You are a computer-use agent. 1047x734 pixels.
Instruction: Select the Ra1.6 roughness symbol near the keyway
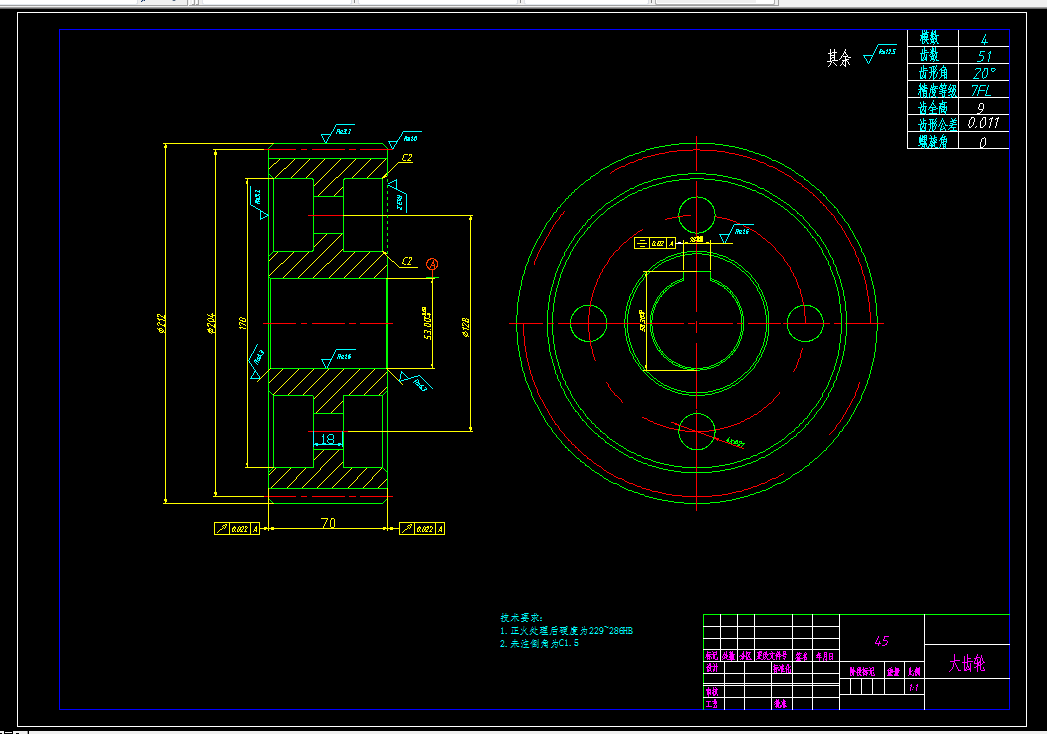(x=737, y=232)
